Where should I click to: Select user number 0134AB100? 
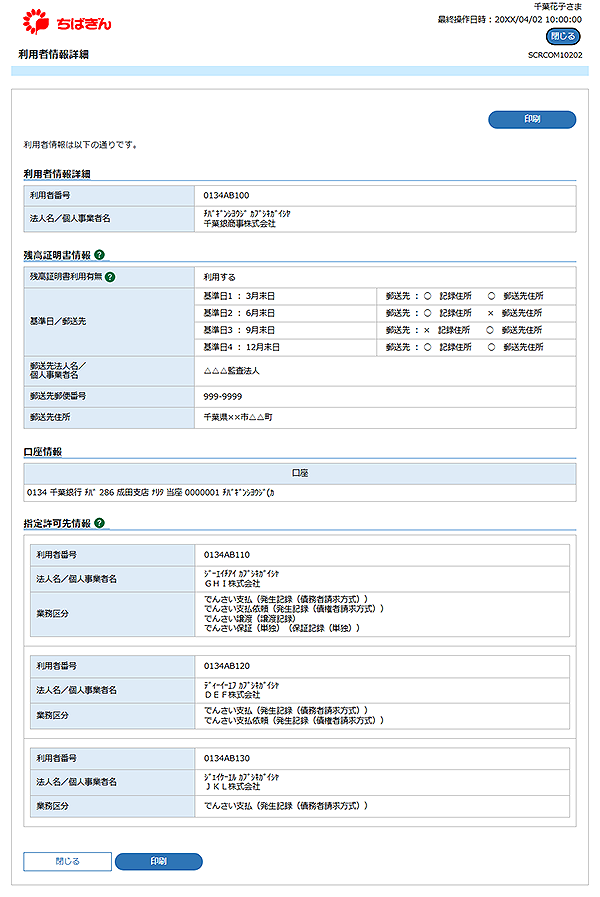pos(227,195)
